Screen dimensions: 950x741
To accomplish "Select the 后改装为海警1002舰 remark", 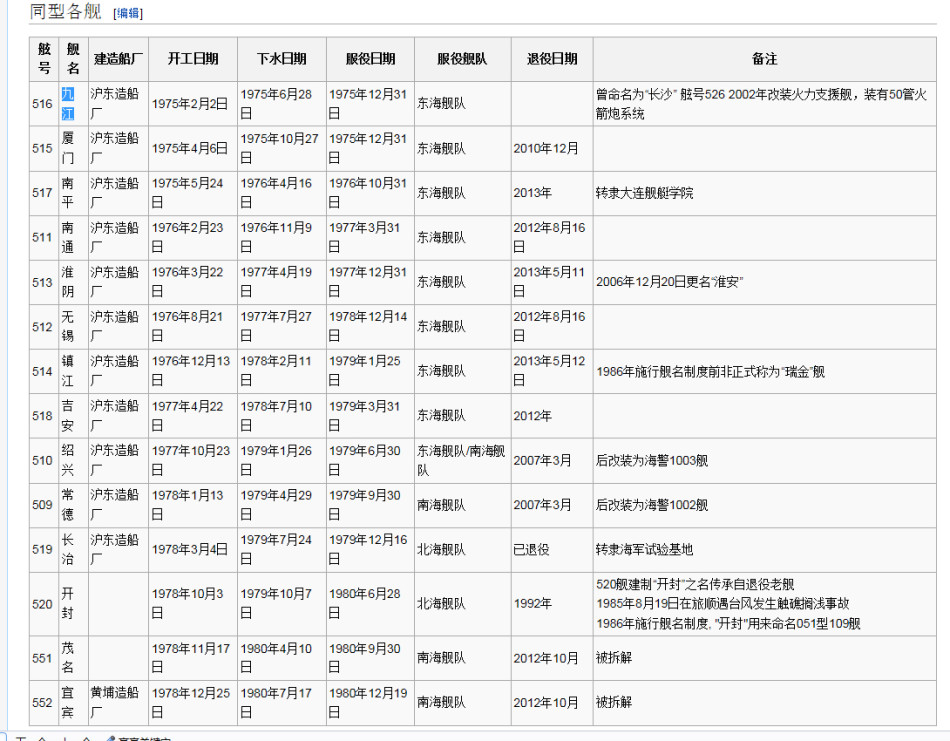I will click(x=651, y=505).
